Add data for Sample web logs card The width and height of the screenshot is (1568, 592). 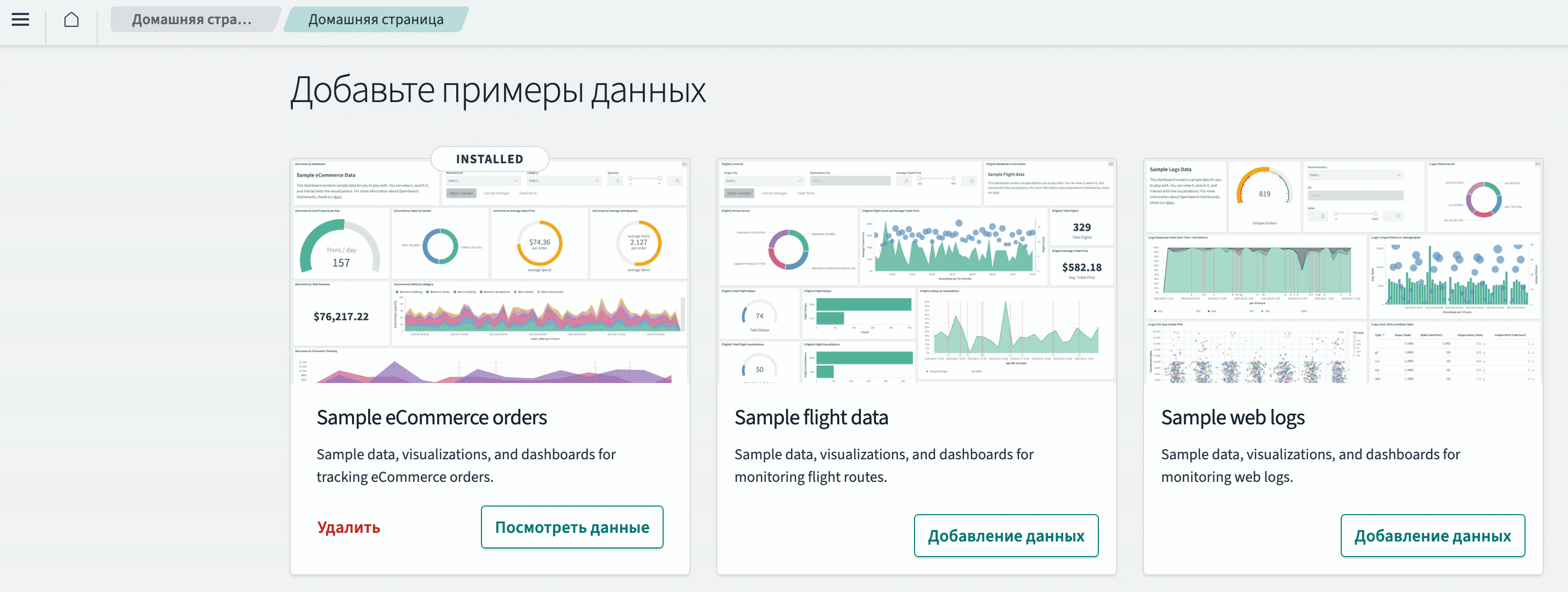[x=1432, y=536]
